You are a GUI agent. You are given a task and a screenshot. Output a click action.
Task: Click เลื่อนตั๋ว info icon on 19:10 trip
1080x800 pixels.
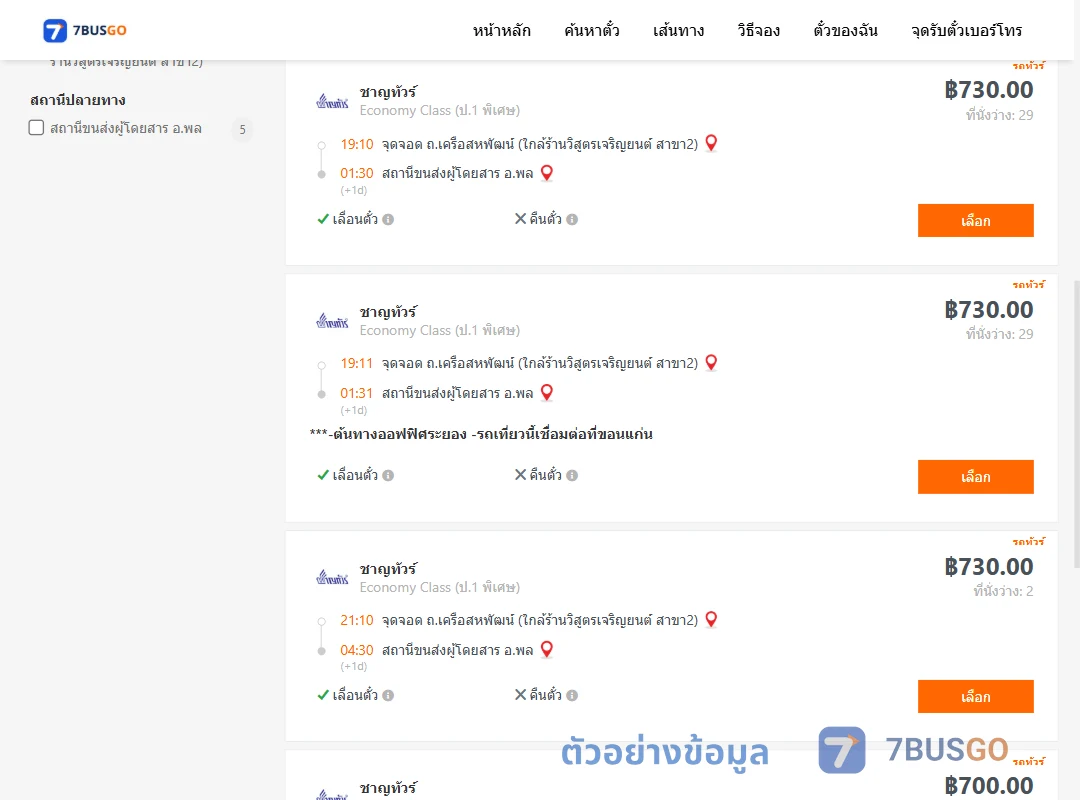(388, 220)
